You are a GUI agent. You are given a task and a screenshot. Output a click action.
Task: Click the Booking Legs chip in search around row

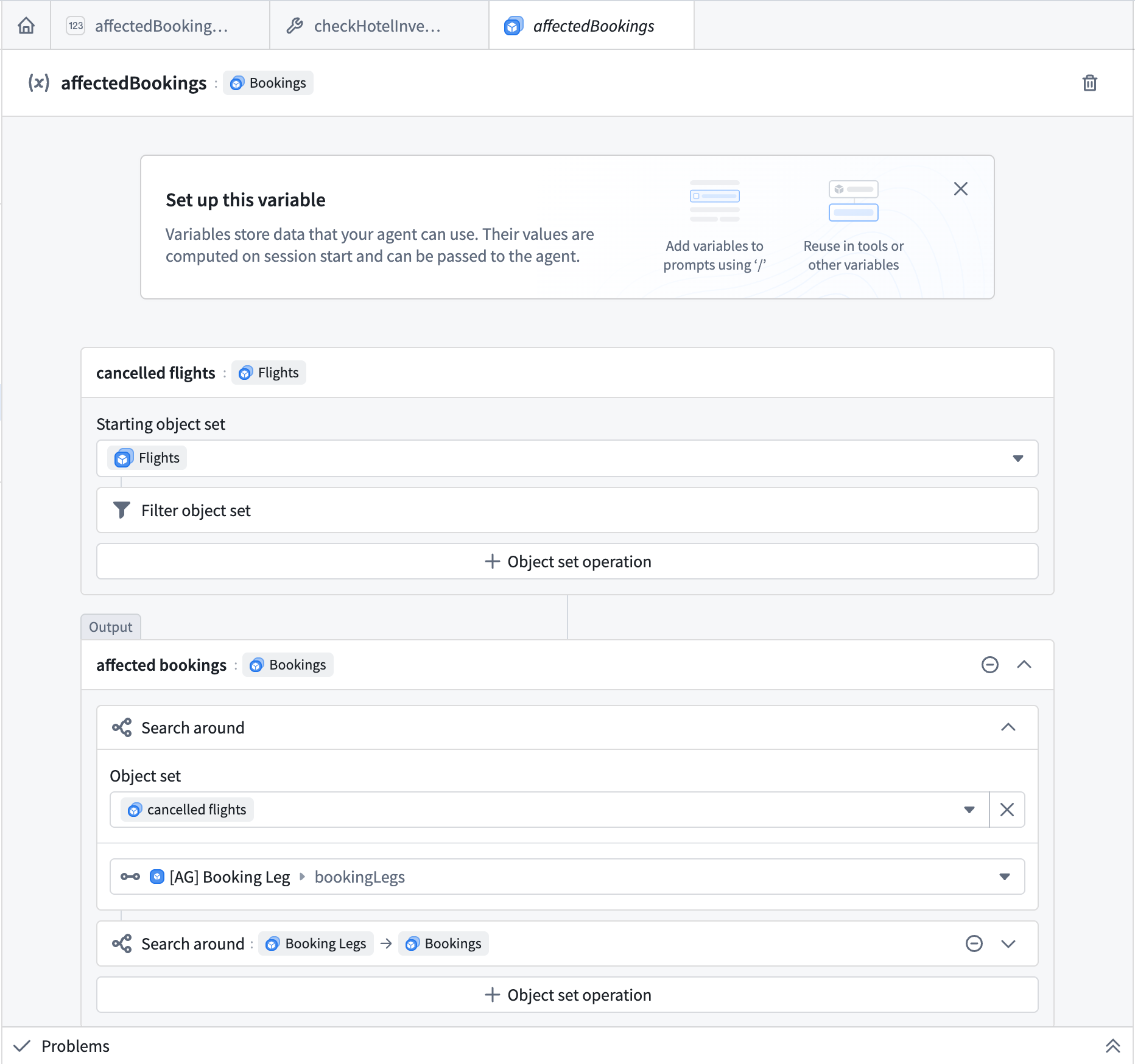pyautogui.click(x=316, y=943)
